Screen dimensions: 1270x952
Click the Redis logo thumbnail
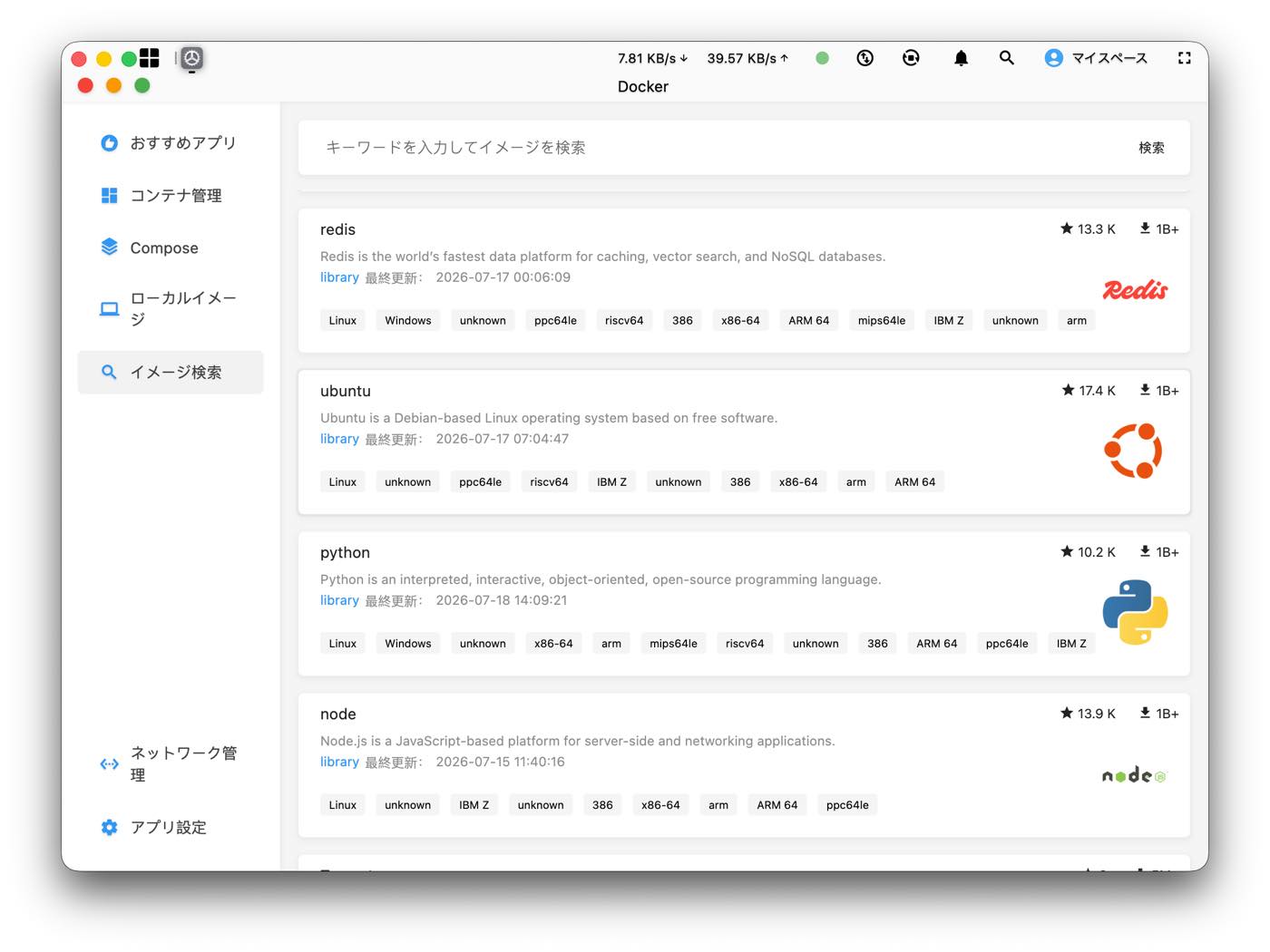click(1135, 290)
